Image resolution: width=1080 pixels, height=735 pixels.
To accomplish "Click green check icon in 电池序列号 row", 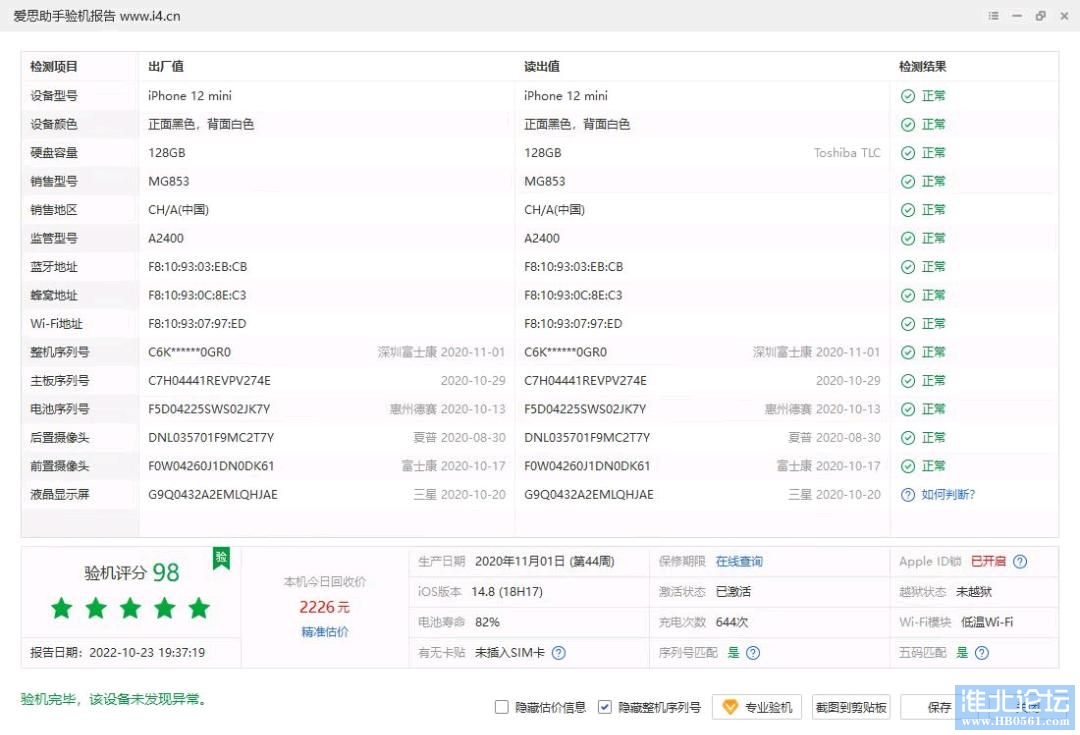I will point(908,409).
